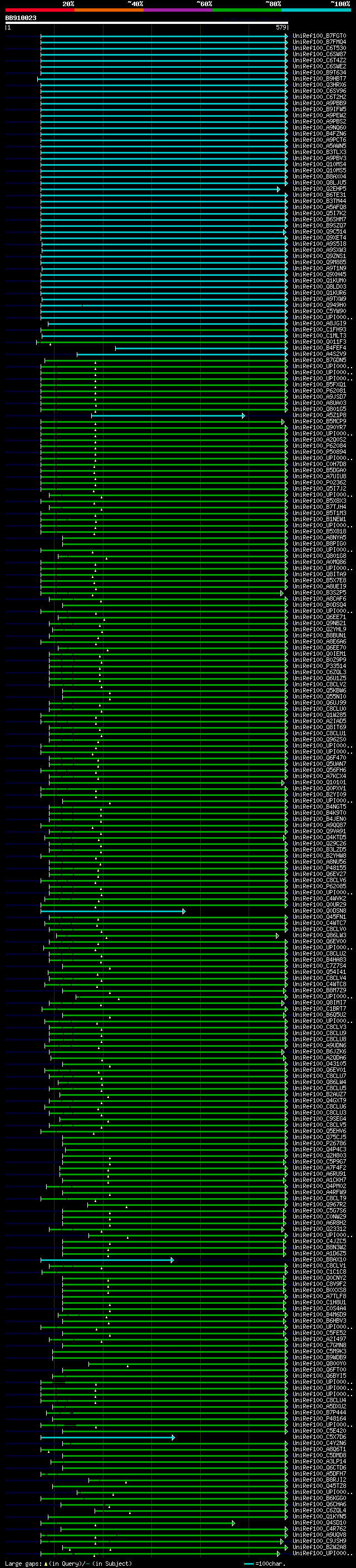This screenshot has width=356, height=1568.
Task: Open the UniRef100_Q54I41 entry
Action: [319, 972]
